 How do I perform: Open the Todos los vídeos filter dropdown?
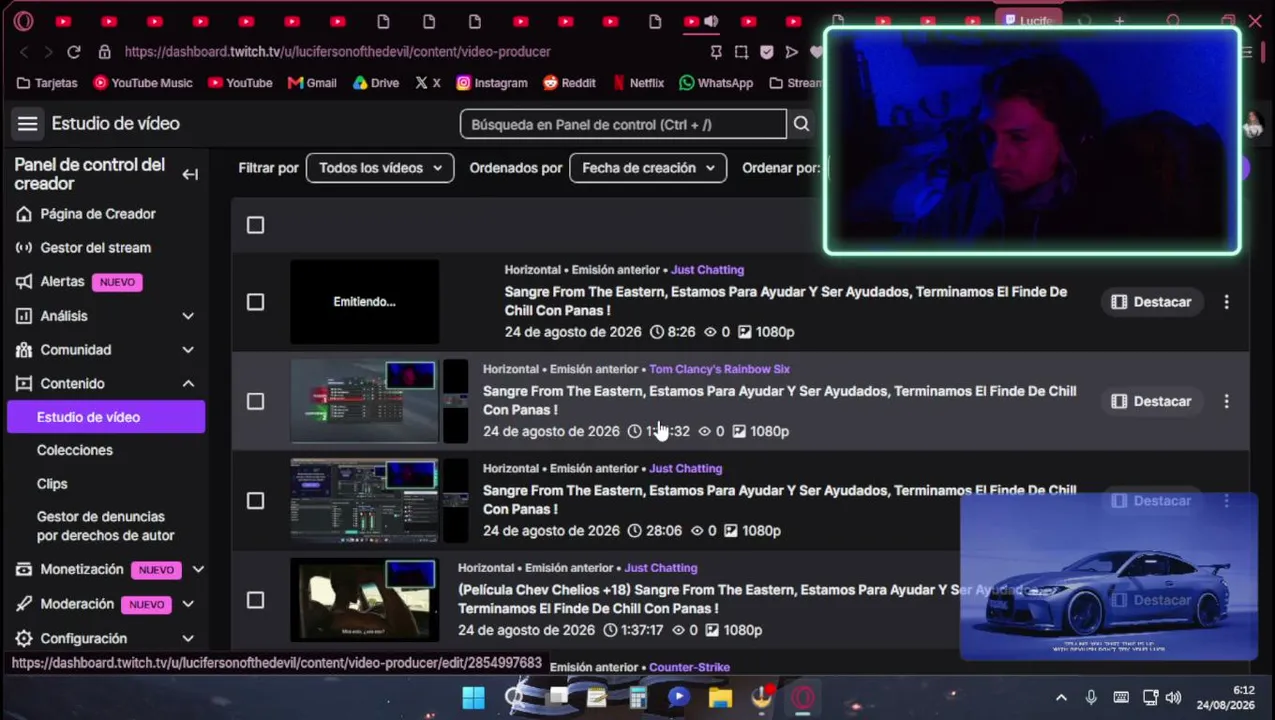380,168
